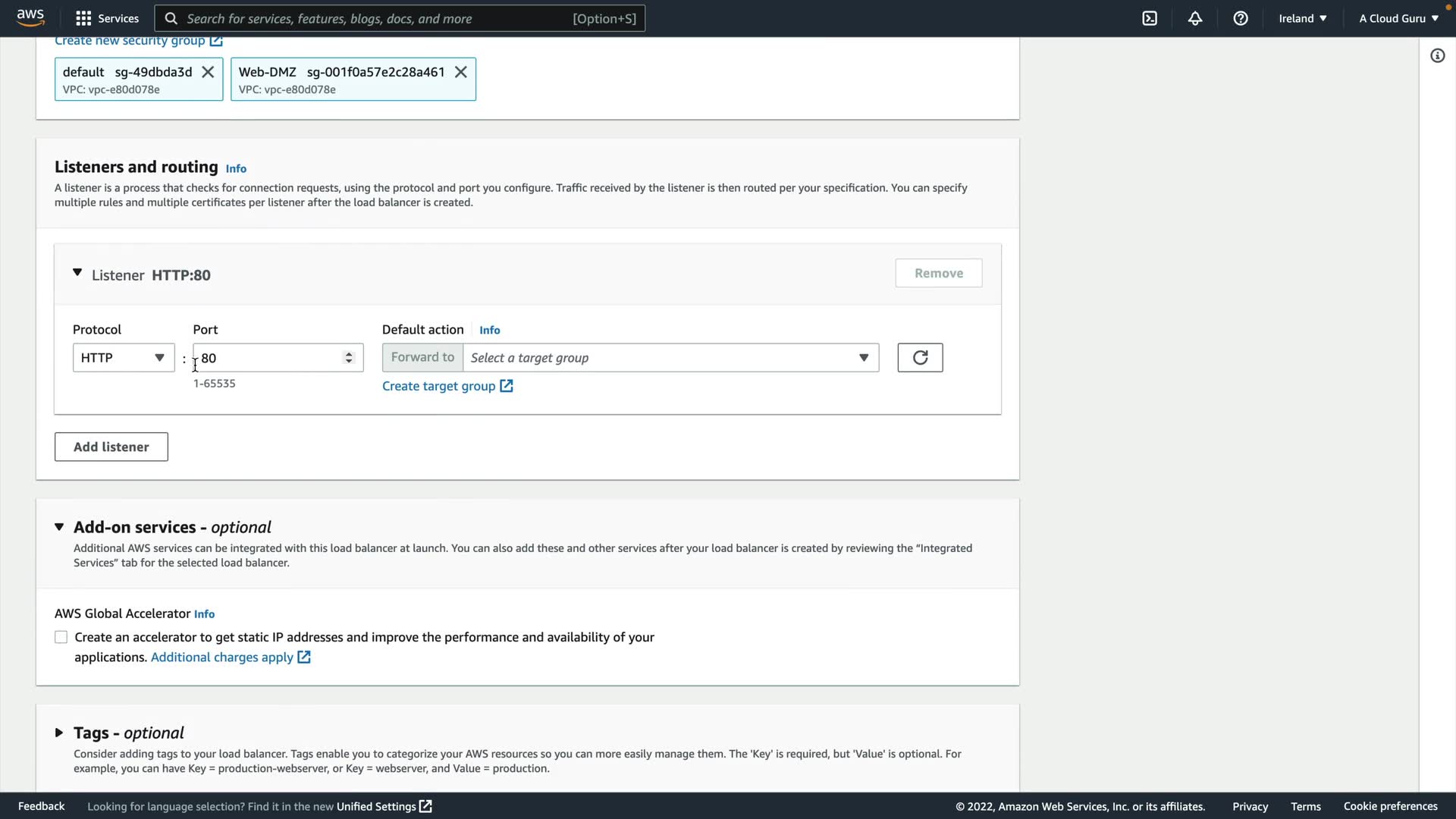1456x819 pixels.
Task: Open the notifications bell
Action: click(1195, 18)
